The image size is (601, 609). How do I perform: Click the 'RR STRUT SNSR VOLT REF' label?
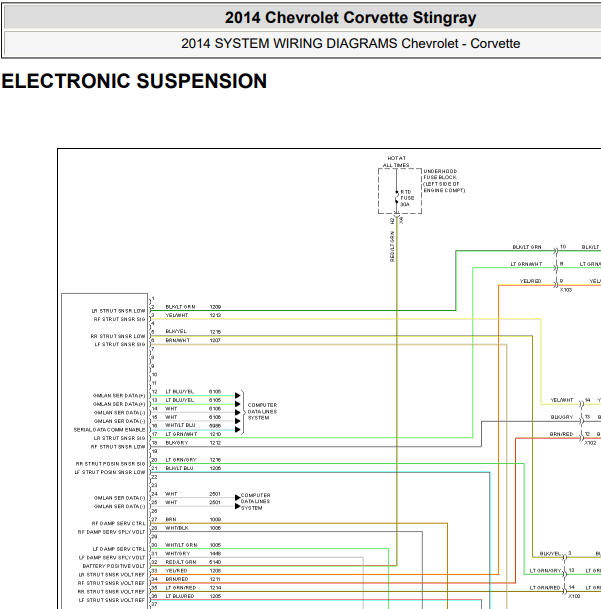point(111,592)
